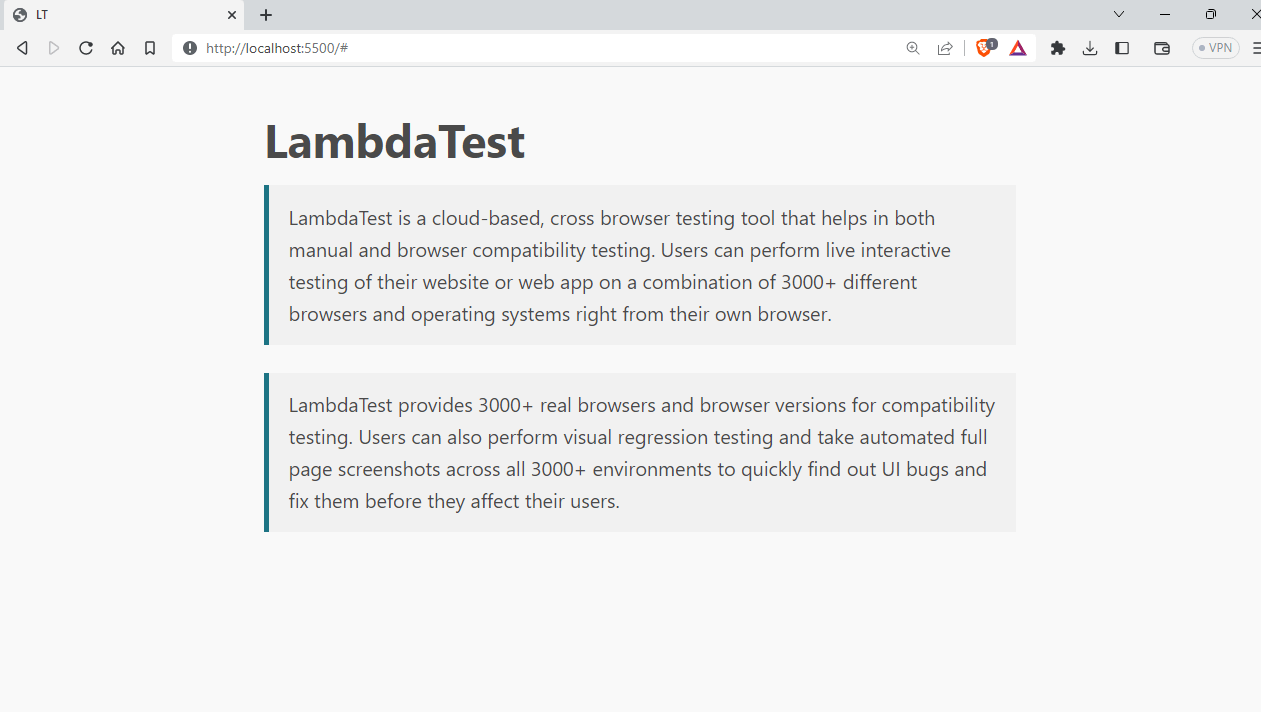Go to the browser home page
This screenshot has height=712, width=1261.
[x=117, y=47]
